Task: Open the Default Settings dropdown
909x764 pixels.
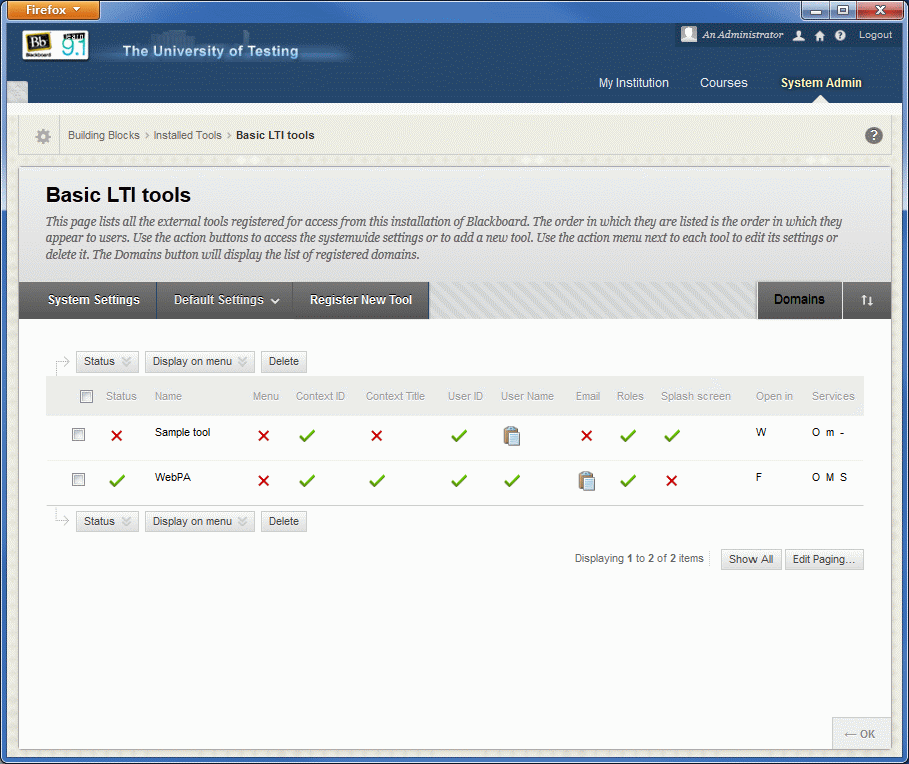Action: coord(224,300)
